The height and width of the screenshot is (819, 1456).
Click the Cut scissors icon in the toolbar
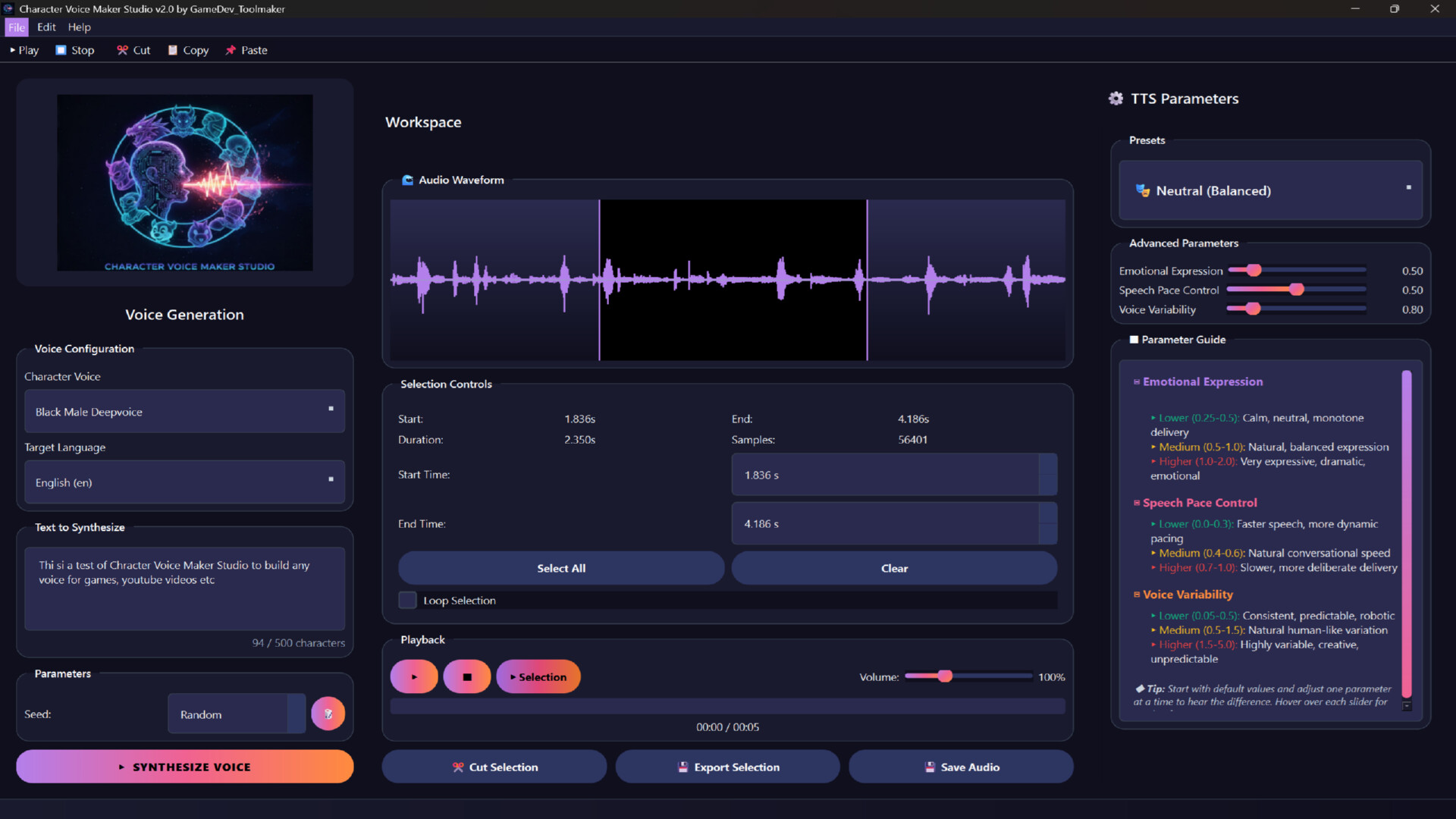[122, 50]
